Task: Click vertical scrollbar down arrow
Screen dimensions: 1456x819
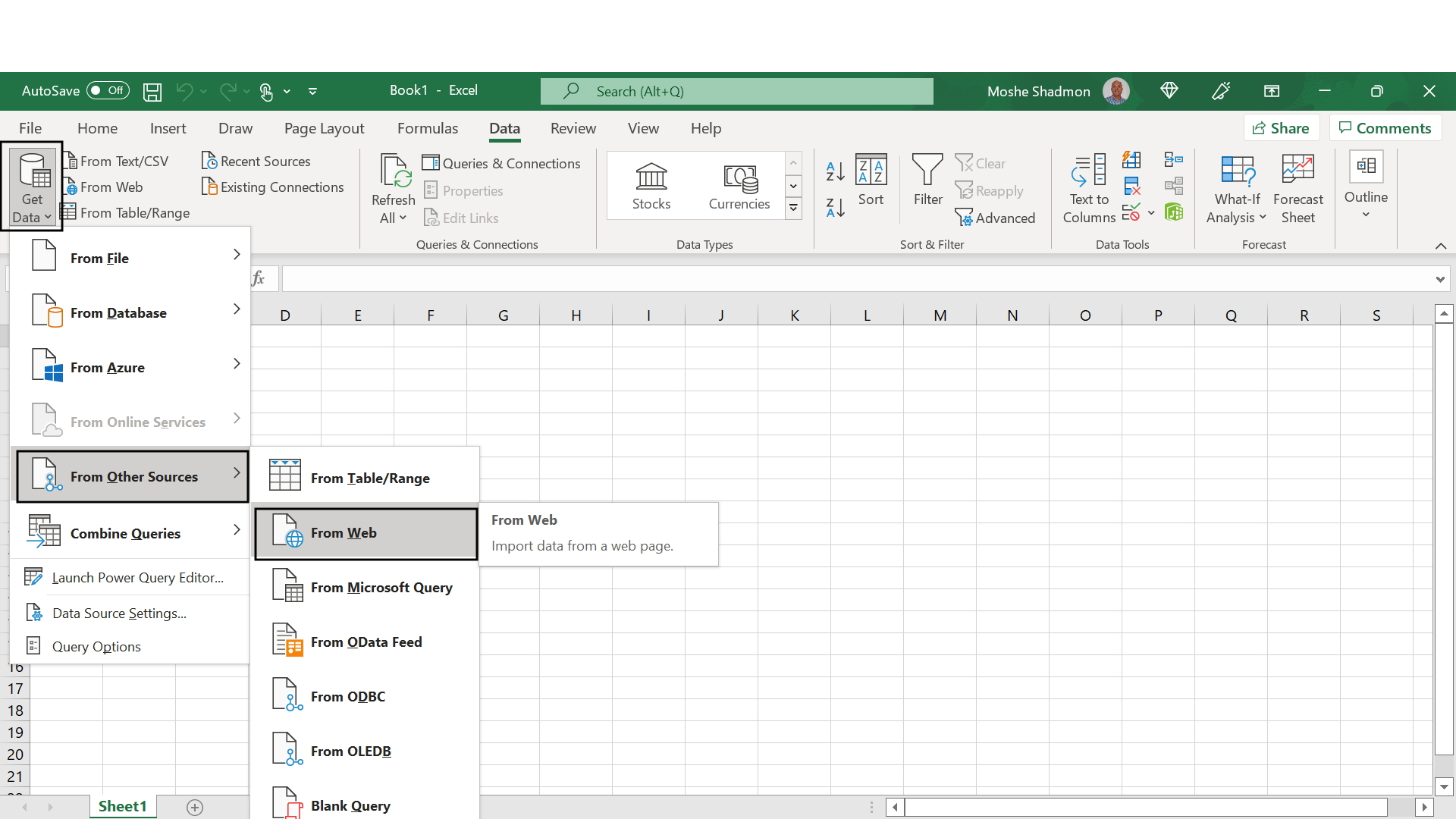Action: pyautogui.click(x=1443, y=786)
